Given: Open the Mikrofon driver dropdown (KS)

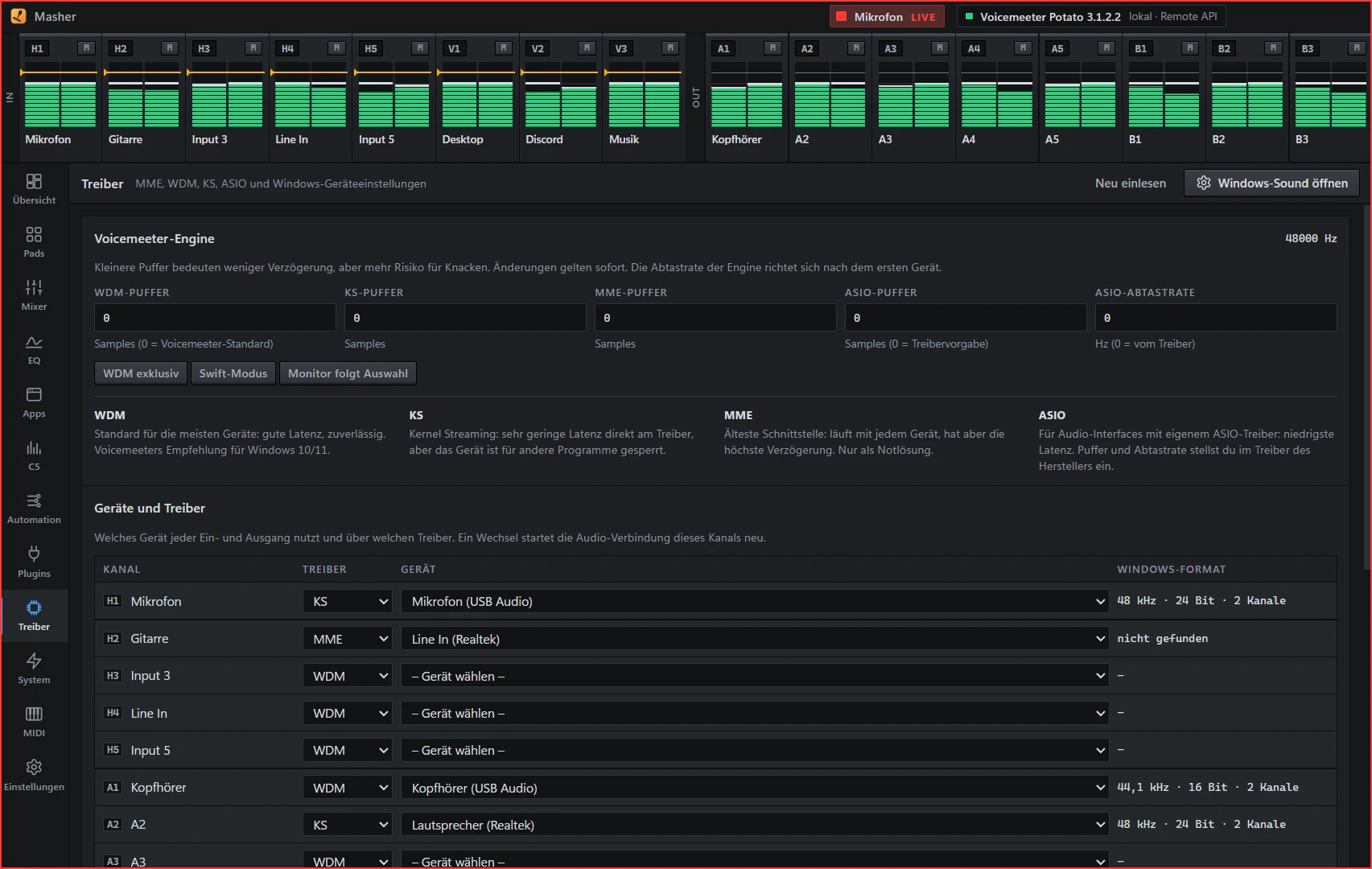Looking at the screenshot, I should click(348, 602).
